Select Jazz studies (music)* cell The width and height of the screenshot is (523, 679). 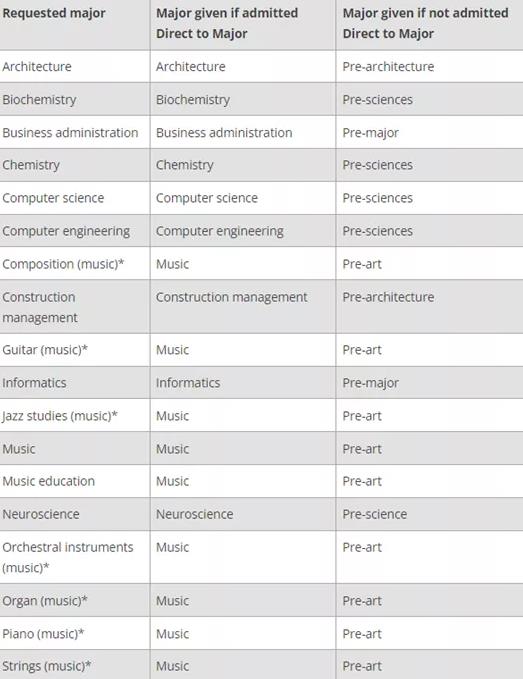pyautogui.click(x=60, y=416)
